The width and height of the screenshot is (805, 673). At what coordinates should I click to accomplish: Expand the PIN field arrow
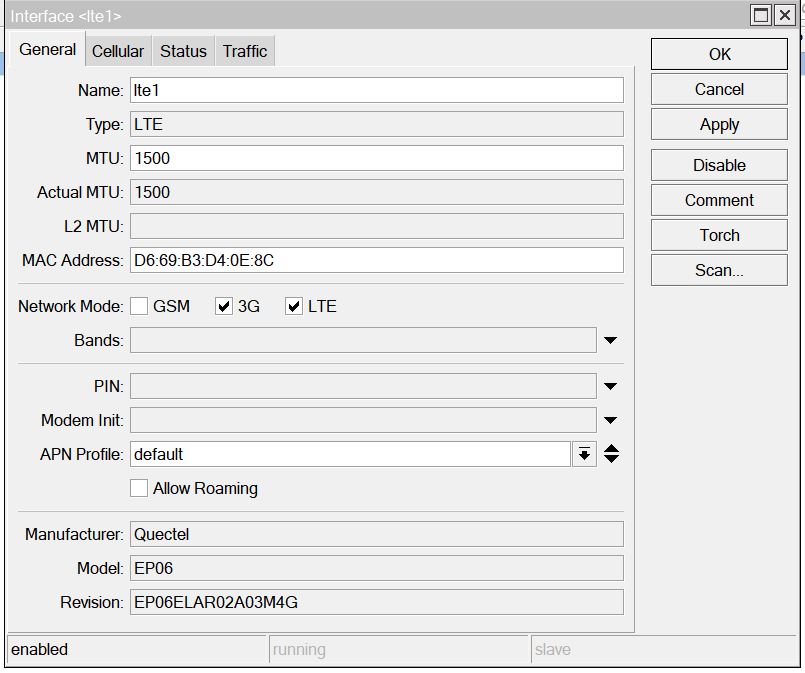tap(611, 387)
